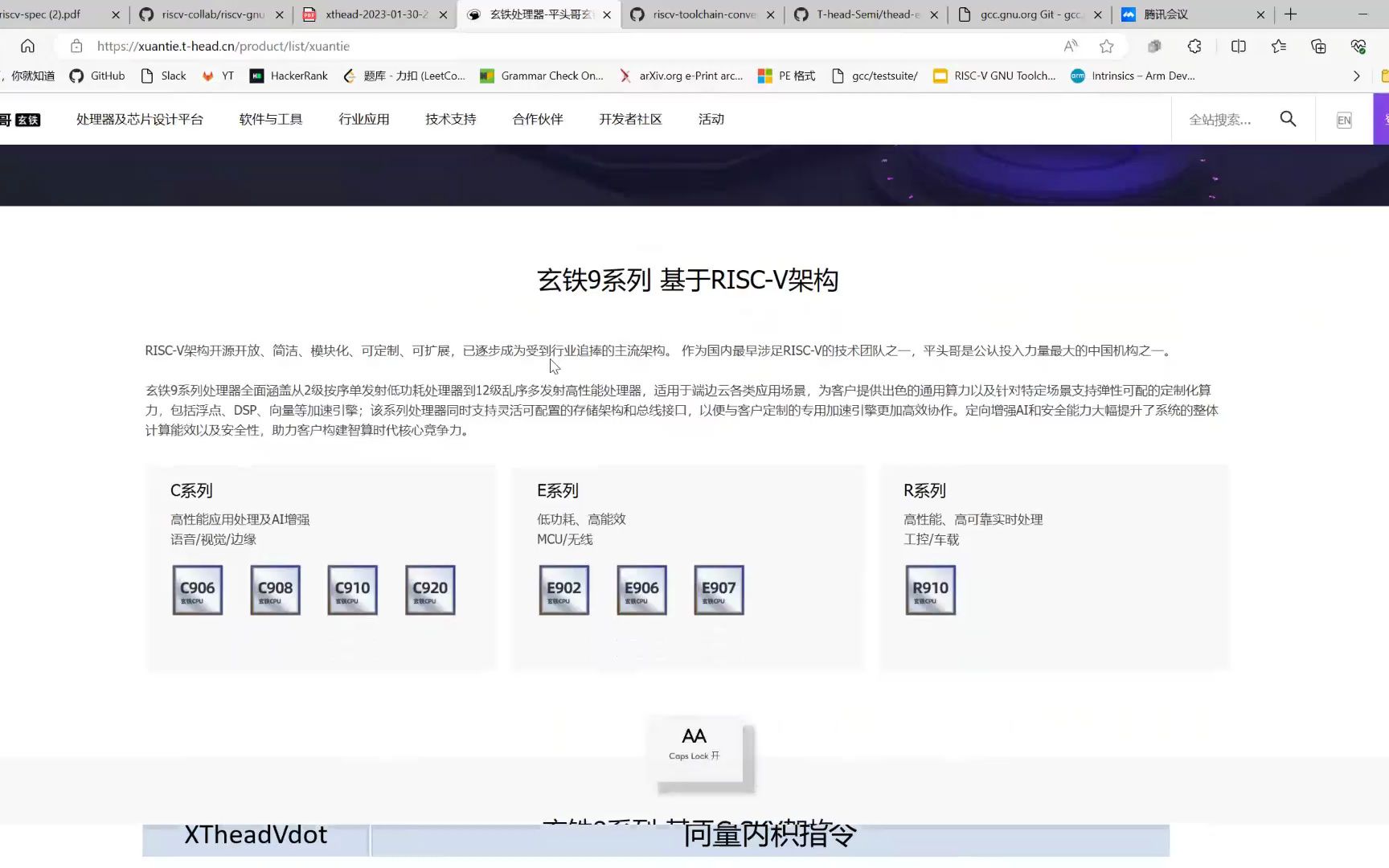Open the C920 processor chip

coord(430,590)
